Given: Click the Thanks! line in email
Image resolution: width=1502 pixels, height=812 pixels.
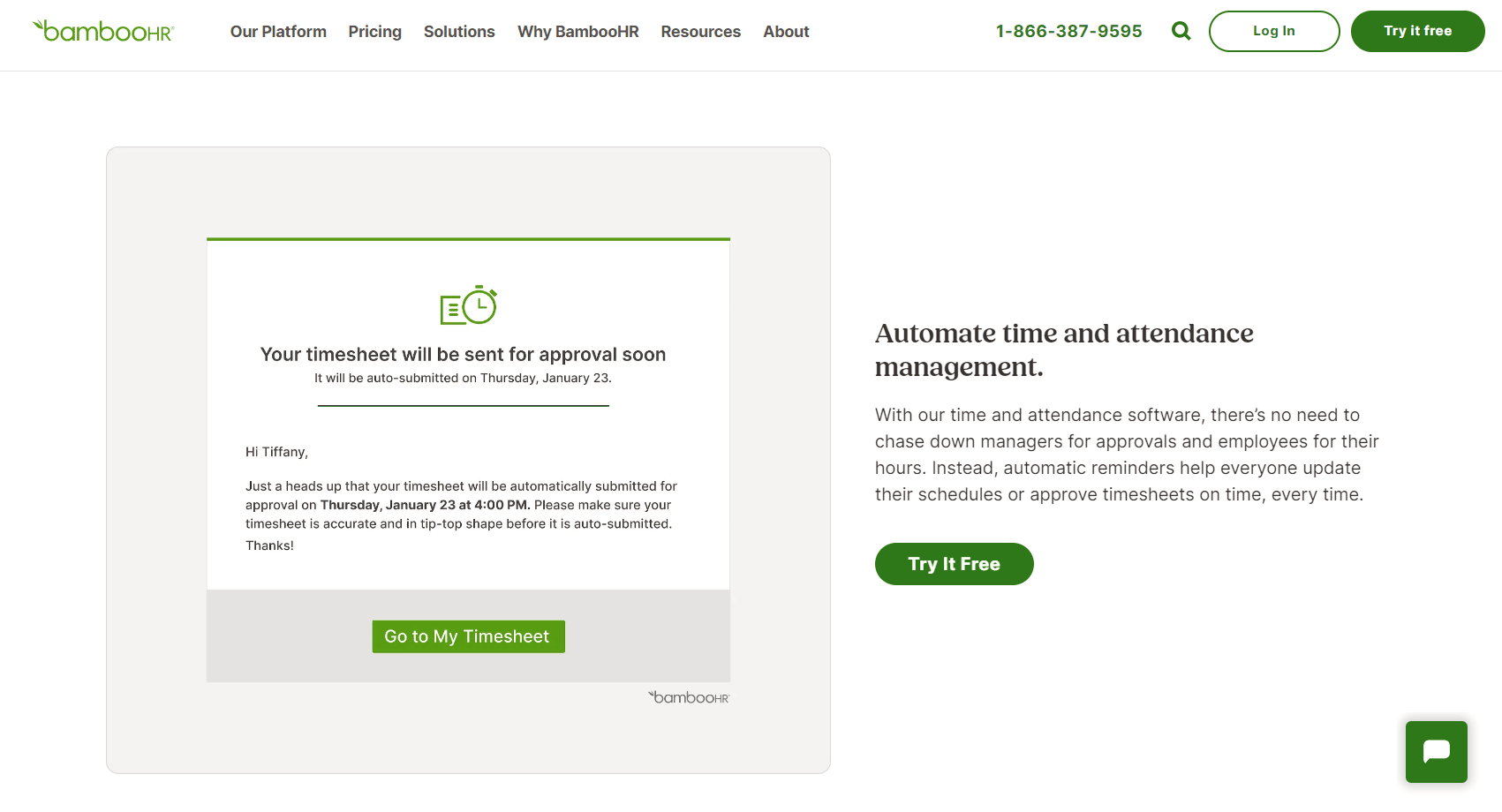Looking at the screenshot, I should (269, 545).
